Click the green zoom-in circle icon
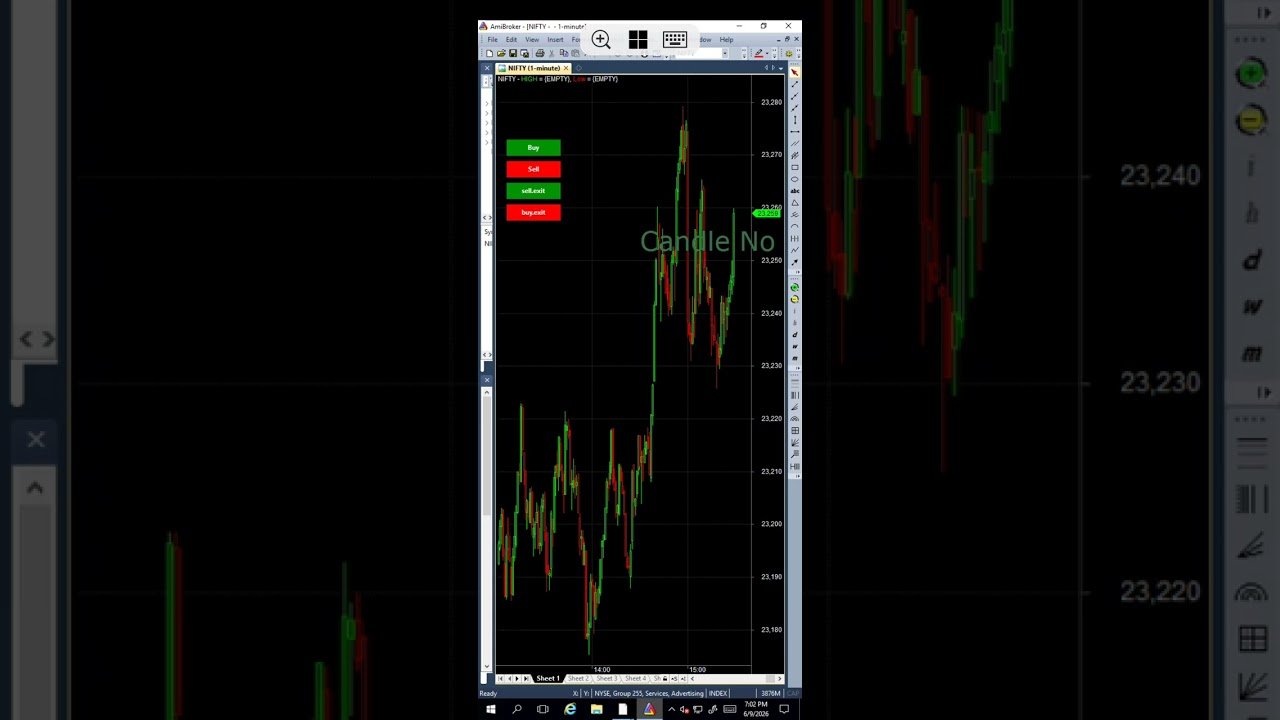Image resolution: width=1280 pixels, height=720 pixels. pyautogui.click(x=795, y=287)
